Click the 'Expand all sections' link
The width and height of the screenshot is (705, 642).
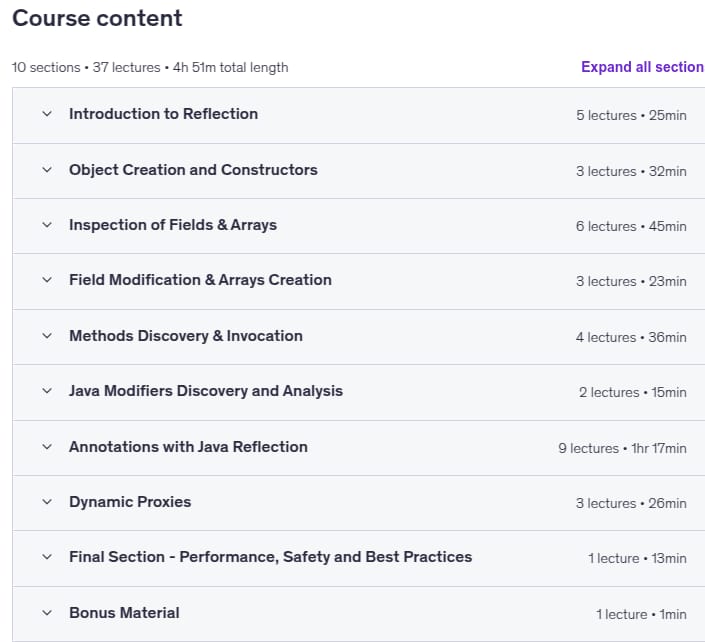coord(643,67)
